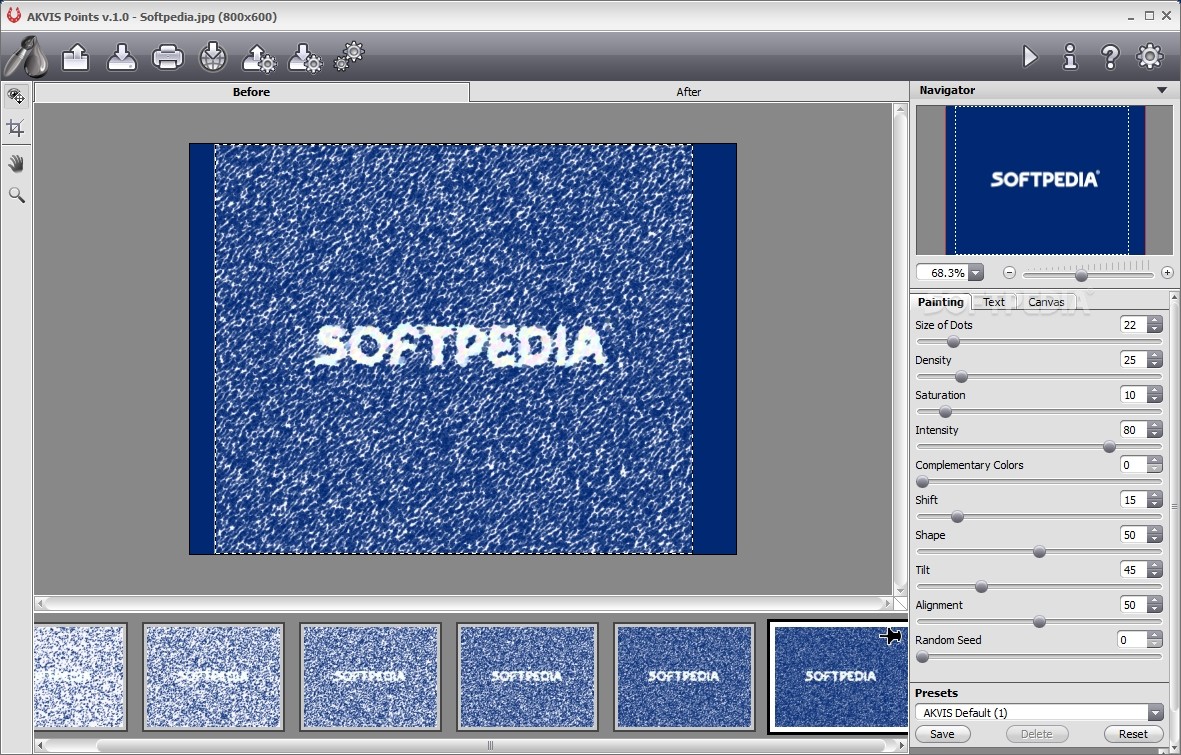This screenshot has width=1181, height=755.
Task: Open Help question mark icon
Action: [x=1109, y=57]
